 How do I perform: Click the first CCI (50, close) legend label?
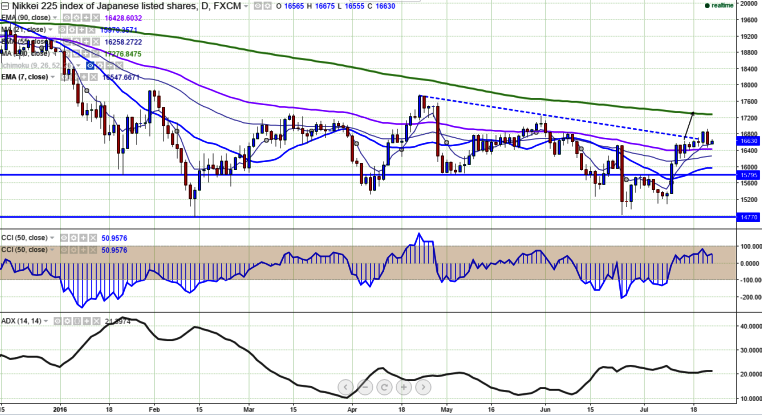coord(25,238)
